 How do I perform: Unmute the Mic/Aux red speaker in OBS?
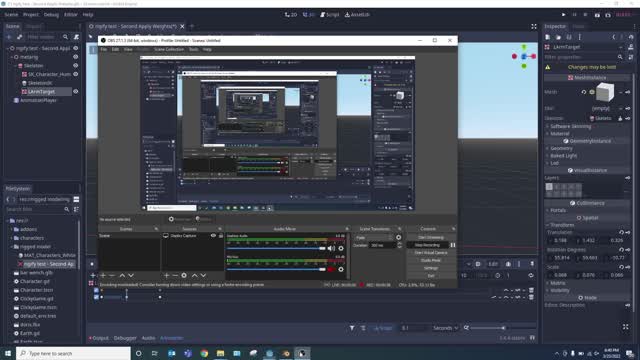(x=331, y=269)
